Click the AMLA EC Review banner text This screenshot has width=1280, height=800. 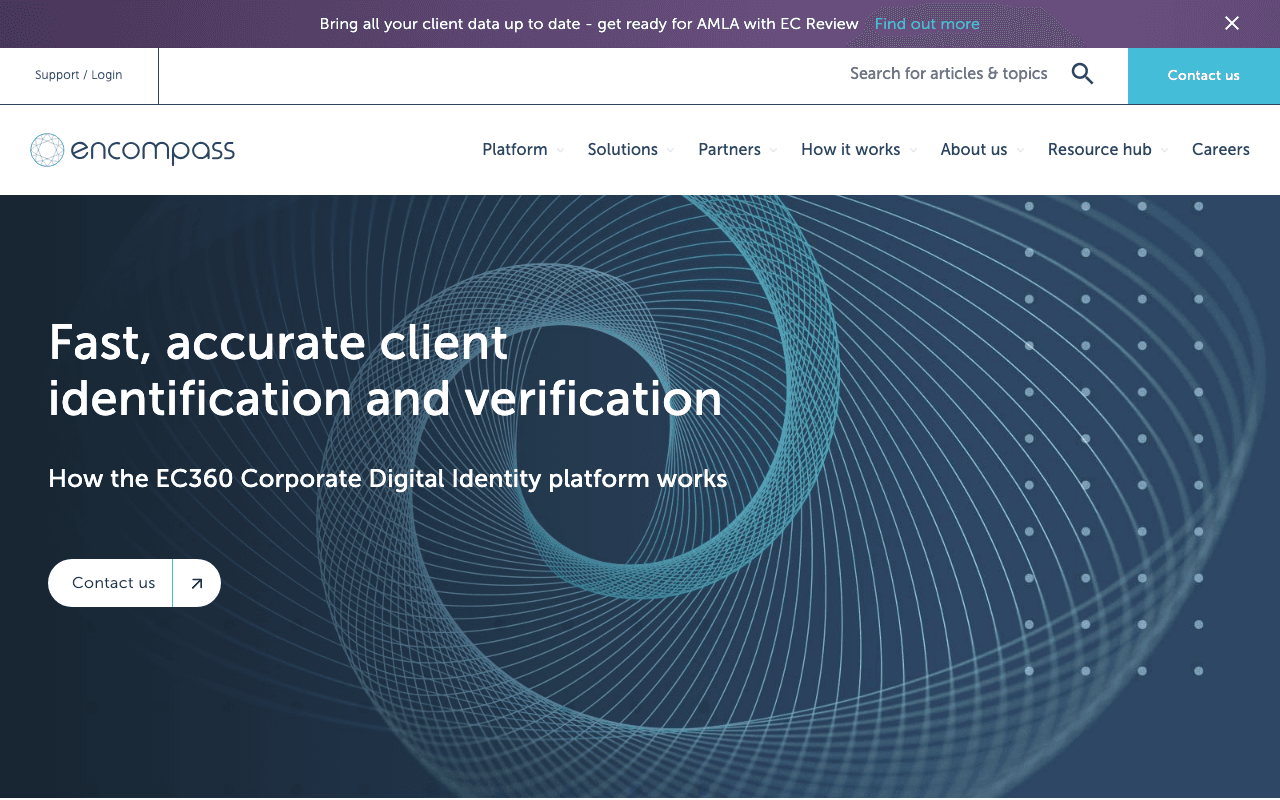(589, 24)
